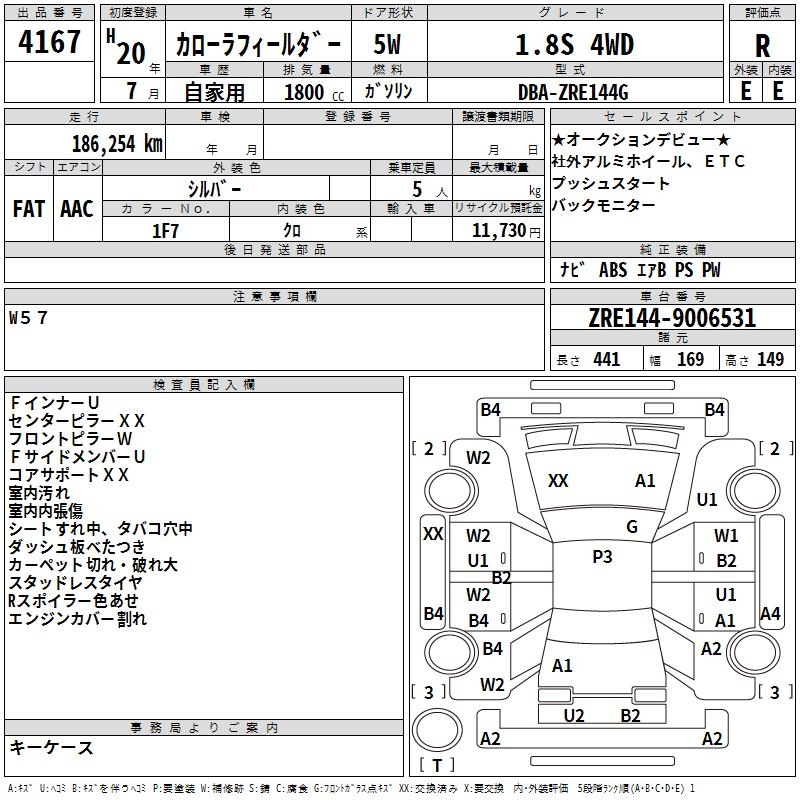The image size is (800, 800).
Task: Select the note 室内汚れ
Action: (x=39, y=493)
